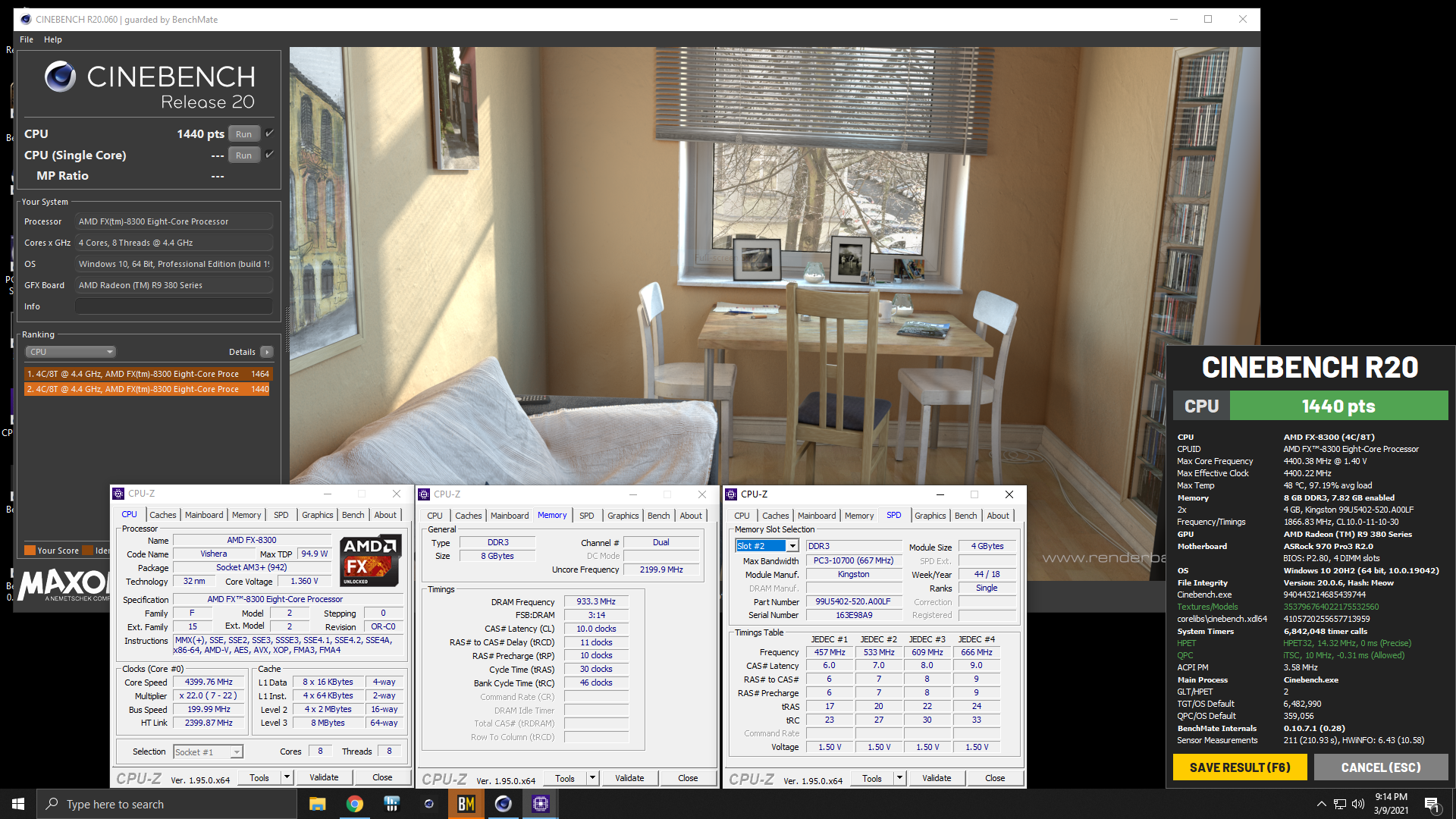Image resolution: width=1456 pixels, height=819 pixels.
Task: Click the taskbar search box
Action: click(x=167, y=804)
